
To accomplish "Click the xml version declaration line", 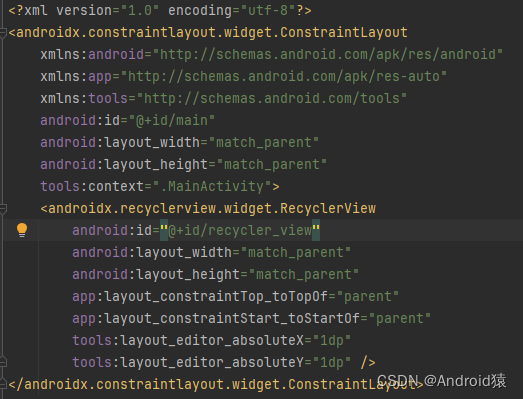I will point(160,10).
